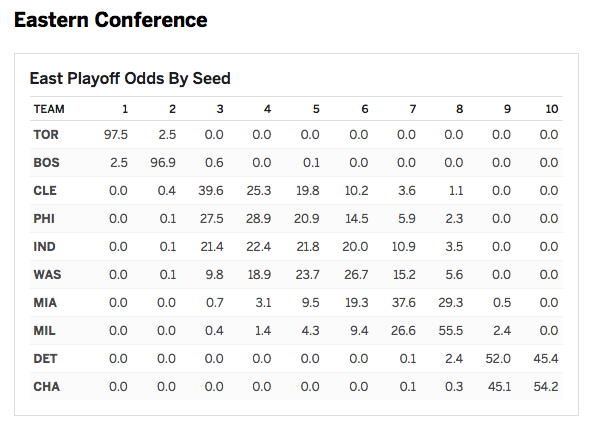Image resolution: width=597 pixels, height=427 pixels.
Task: Select the DET team row label
Action: coord(45,358)
